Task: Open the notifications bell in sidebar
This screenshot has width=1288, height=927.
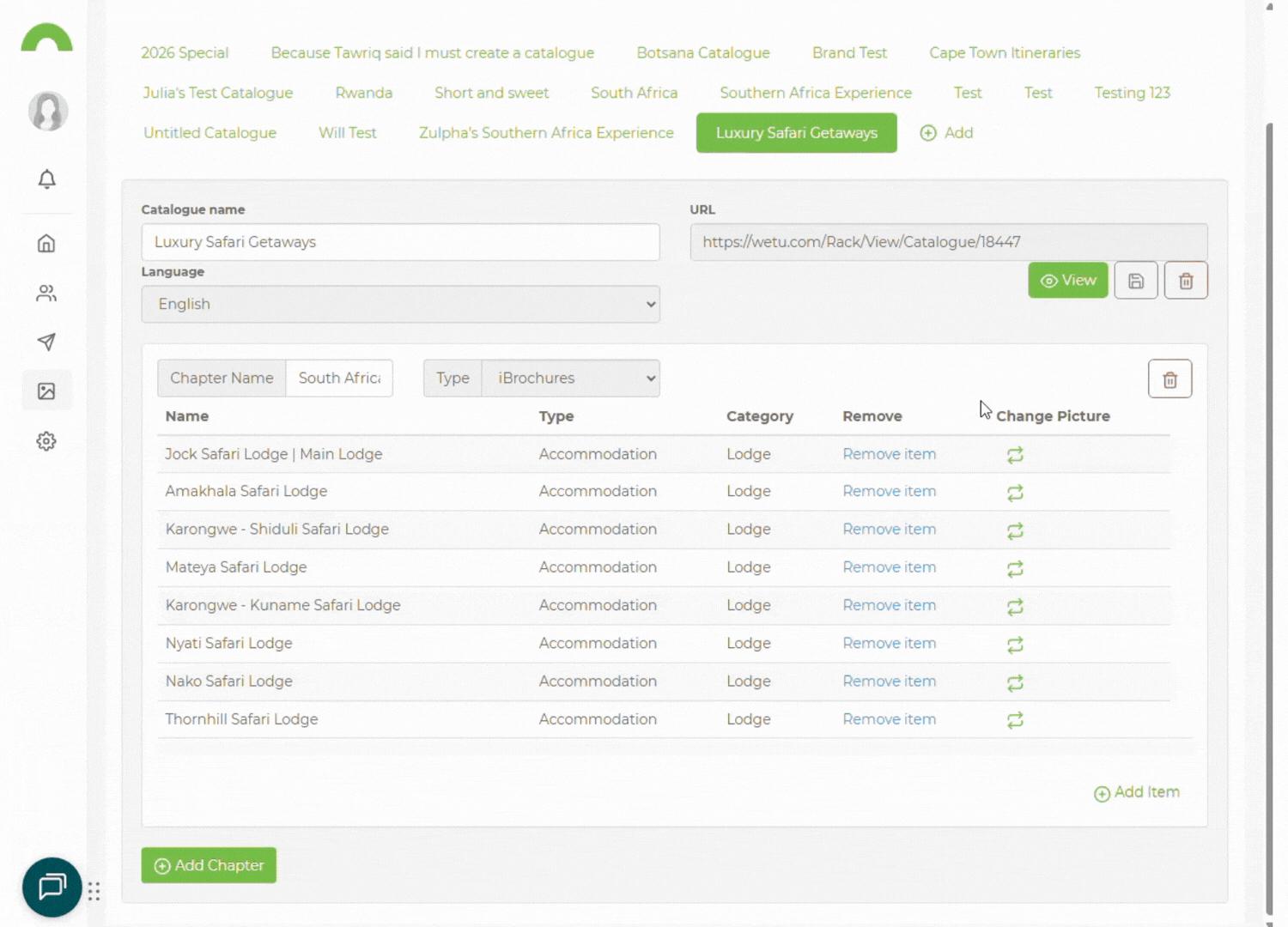Action: pyautogui.click(x=47, y=179)
